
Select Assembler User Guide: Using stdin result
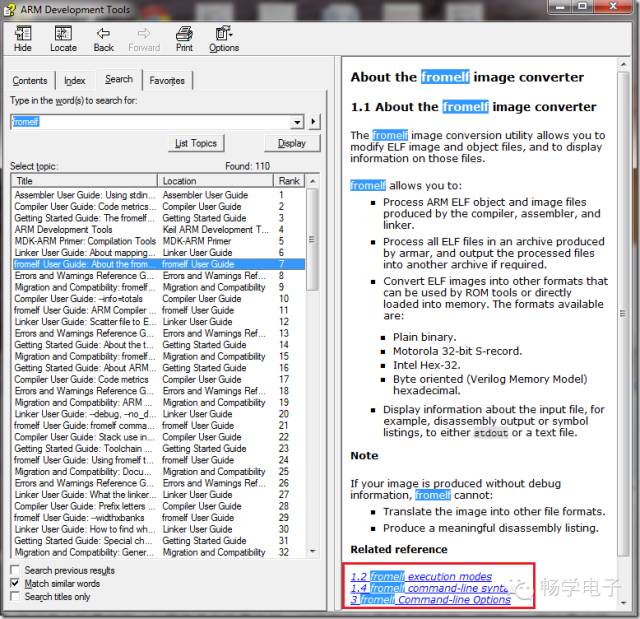[158, 195]
